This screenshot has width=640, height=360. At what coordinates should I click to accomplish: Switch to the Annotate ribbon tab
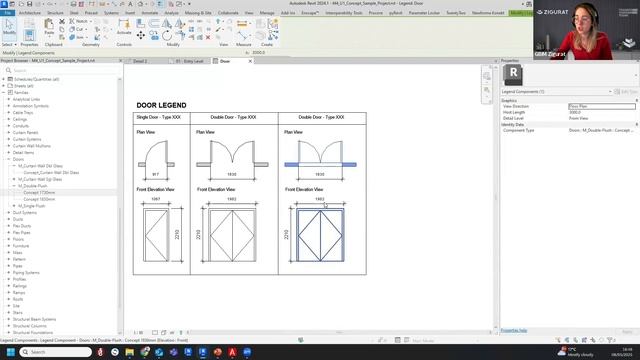coord(149,13)
